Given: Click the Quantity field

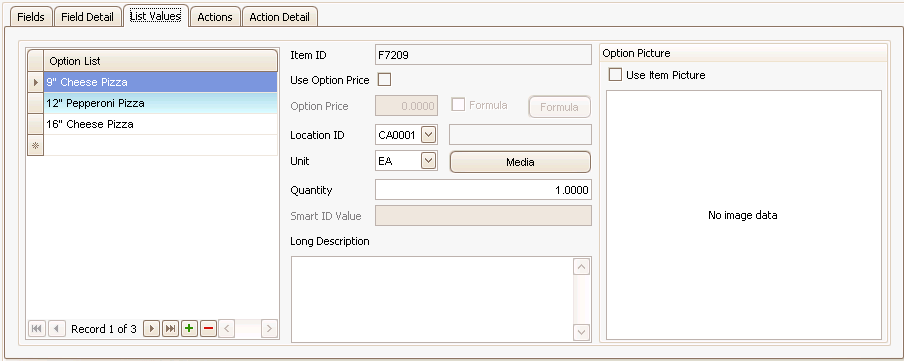Looking at the screenshot, I should pos(483,190).
